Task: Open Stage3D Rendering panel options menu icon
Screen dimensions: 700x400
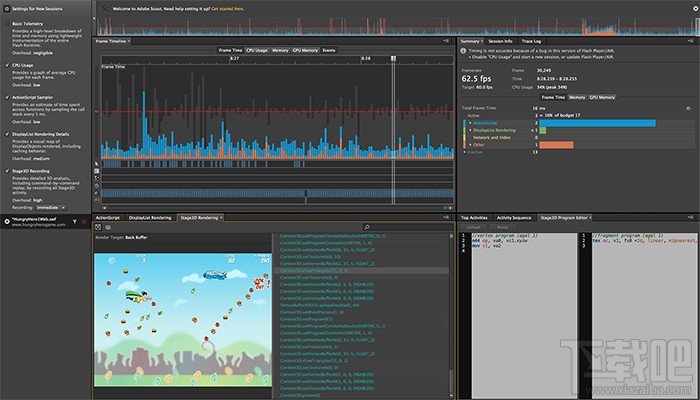Action: click(x=446, y=217)
